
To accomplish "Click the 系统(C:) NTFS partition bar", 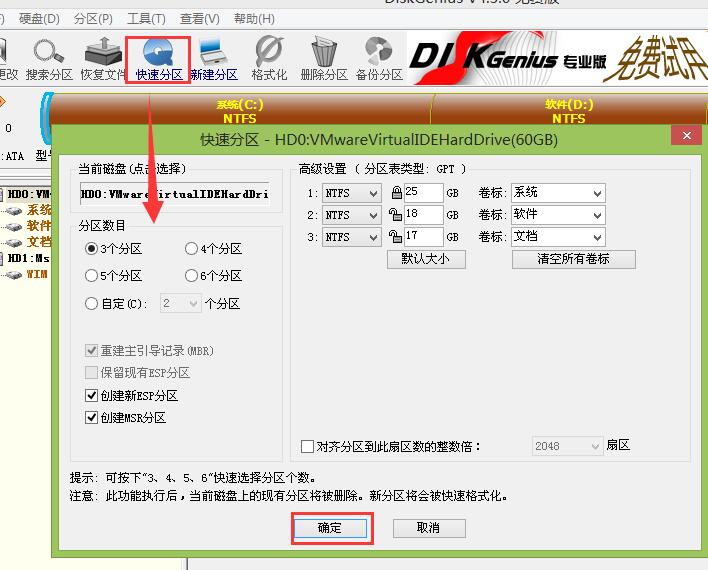I will click(240, 111).
